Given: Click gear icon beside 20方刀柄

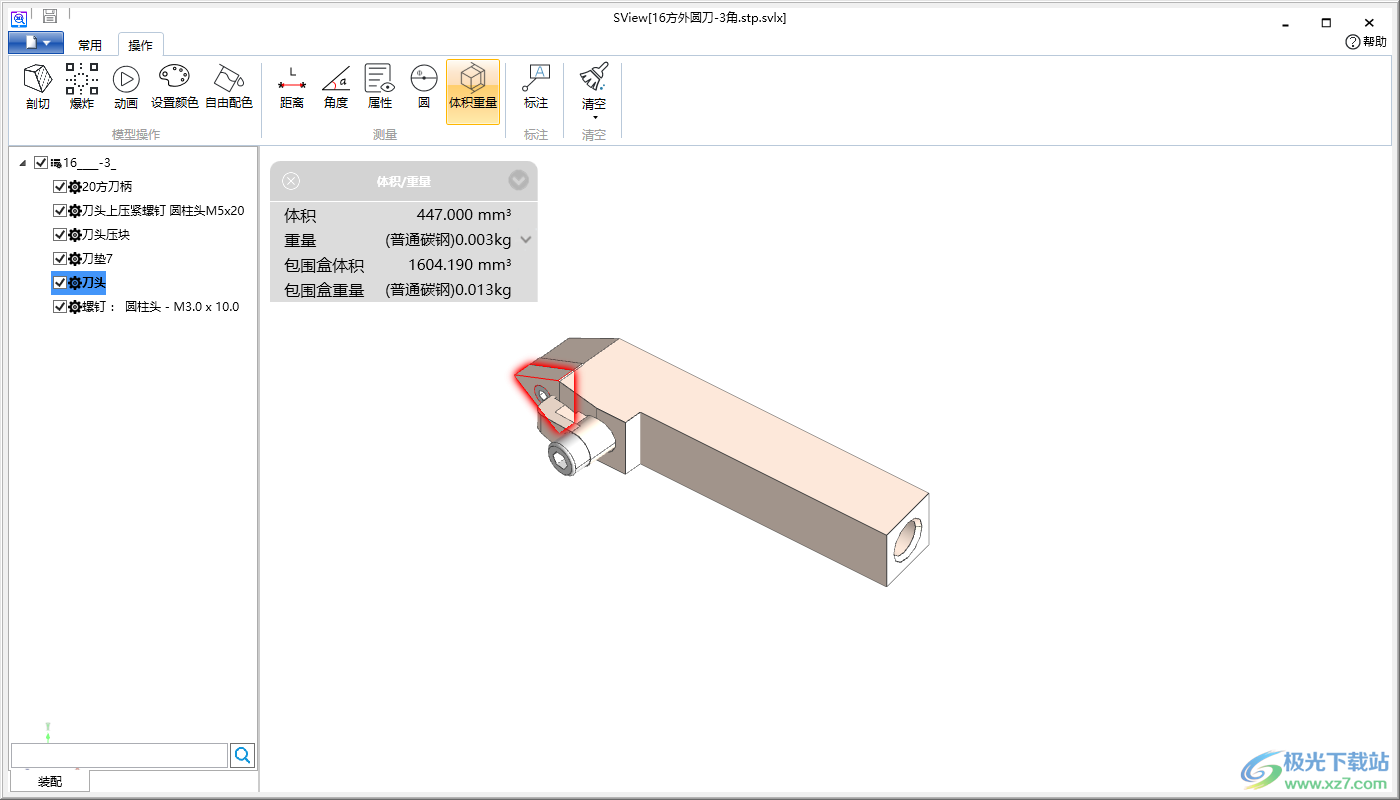Looking at the screenshot, I should coord(75,186).
